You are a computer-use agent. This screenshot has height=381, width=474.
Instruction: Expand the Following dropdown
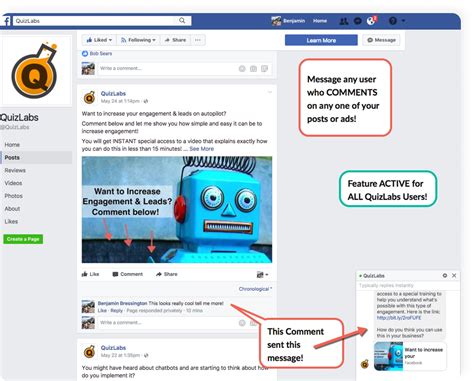pos(138,40)
